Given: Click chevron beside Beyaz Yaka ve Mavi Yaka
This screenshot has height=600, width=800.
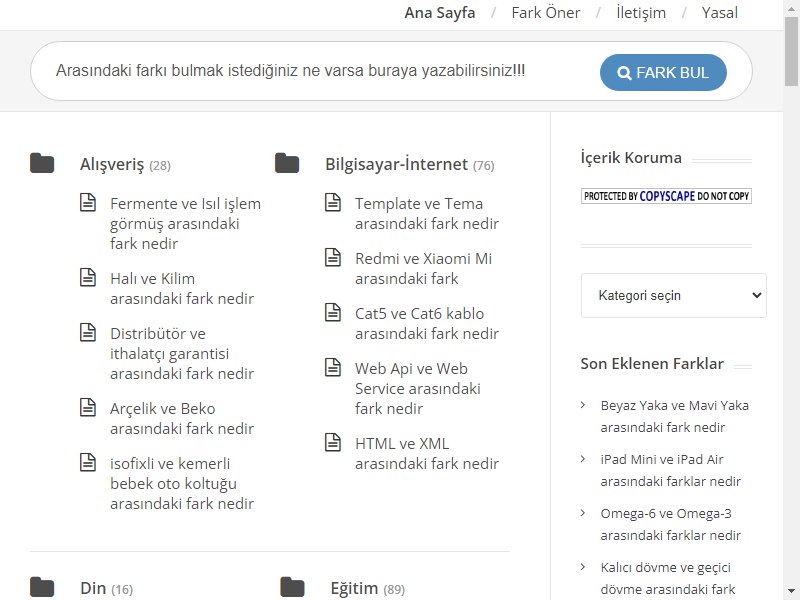Looking at the screenshot, I should click(583, 405).
